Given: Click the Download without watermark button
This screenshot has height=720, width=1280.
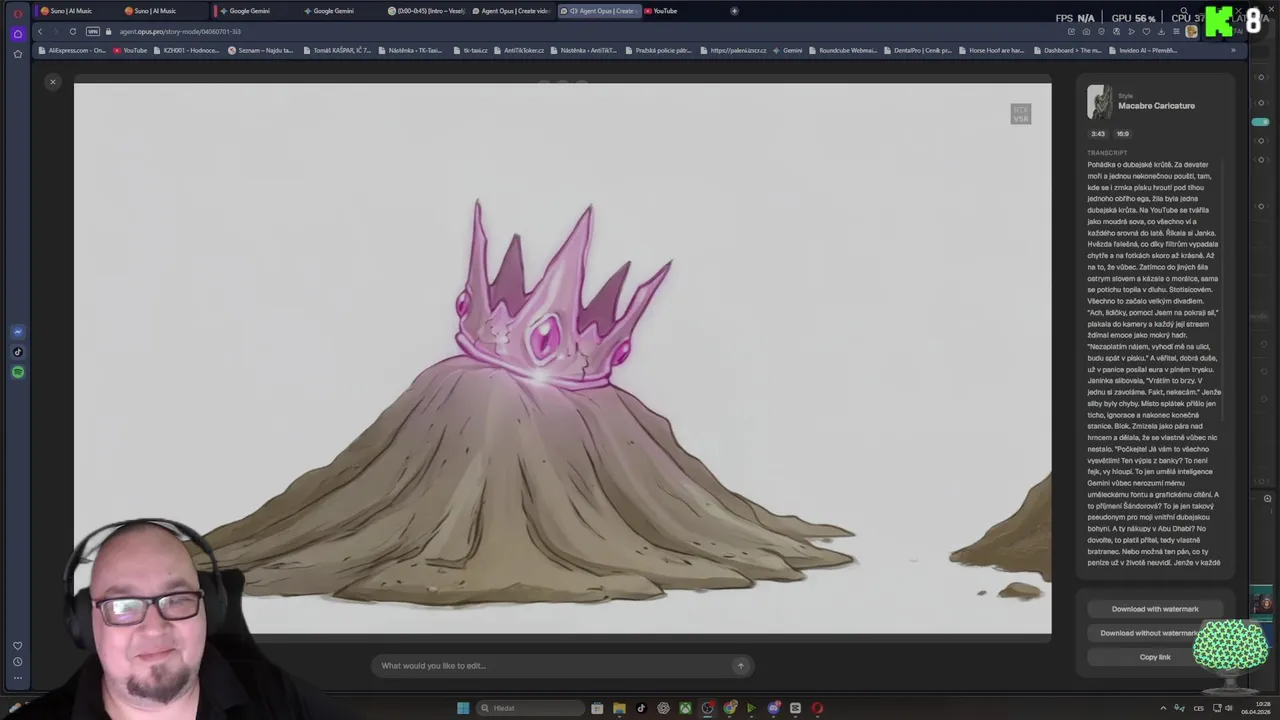Looking at the screenshot, I should pos(1155,633).
